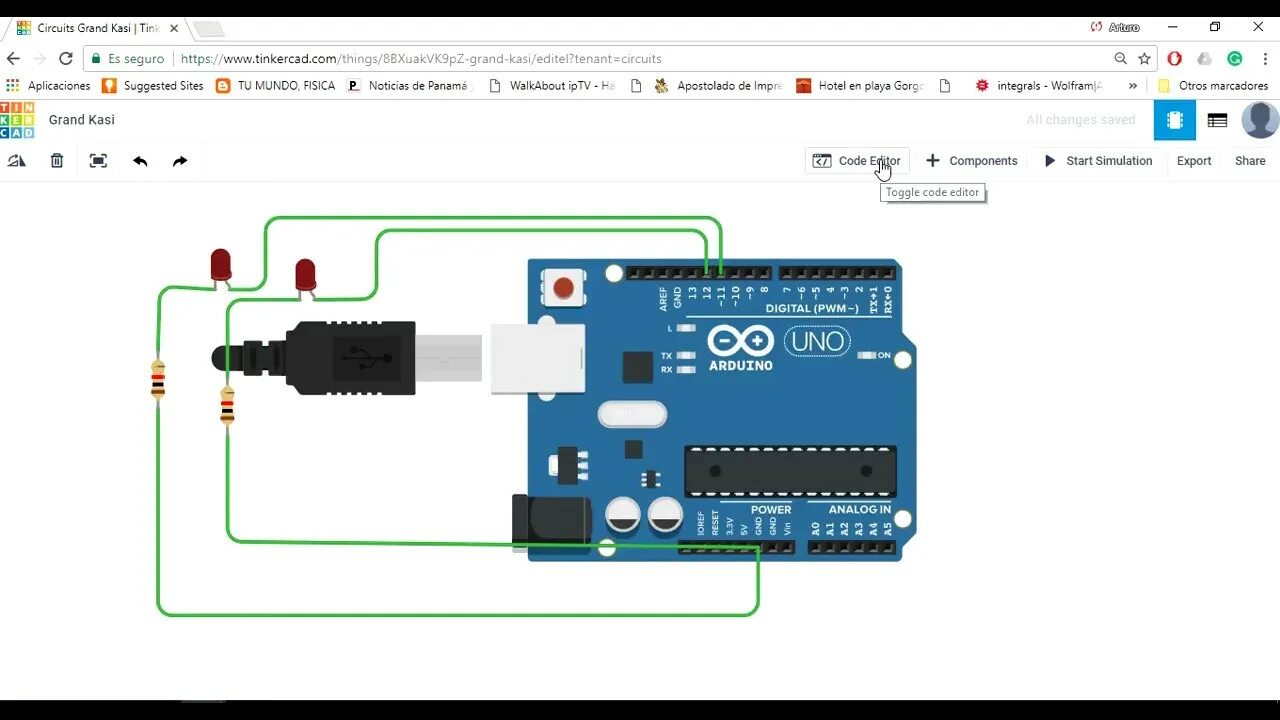Toggle the Code Editor panel
Viewport: 1280px width, 720px height.
click(x=857, y=160)
